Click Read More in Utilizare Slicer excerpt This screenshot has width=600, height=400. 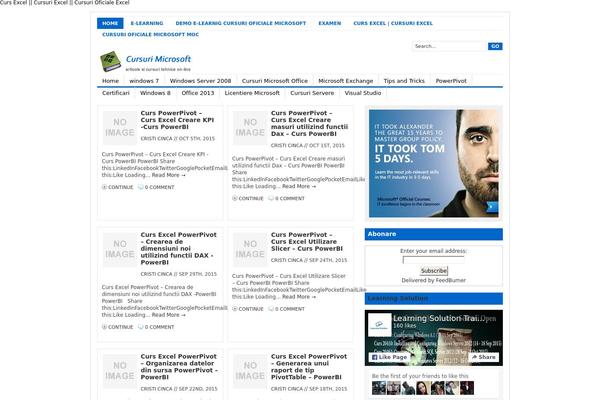point(299,297)
